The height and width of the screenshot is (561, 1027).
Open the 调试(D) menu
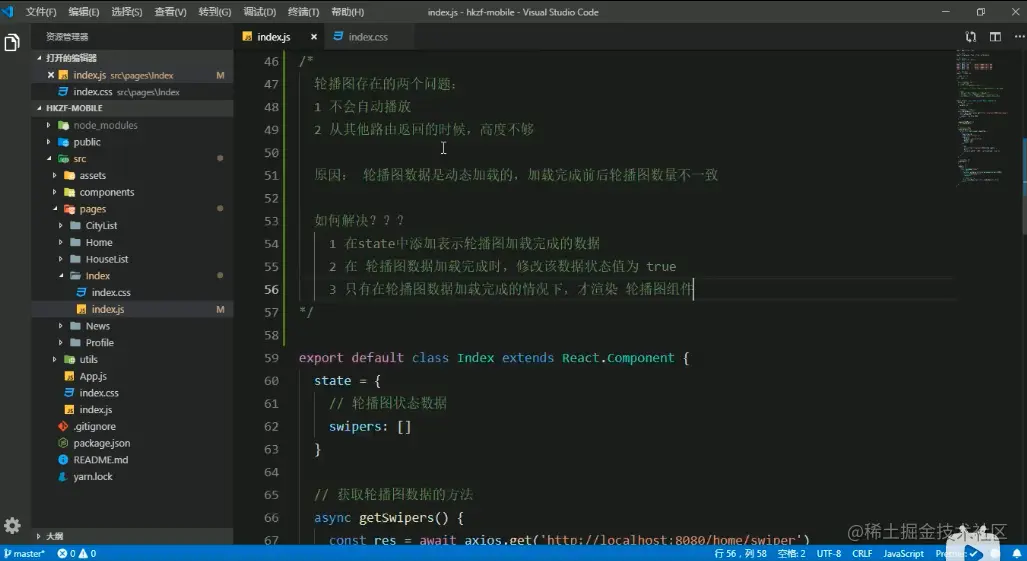tap(259, 12)
